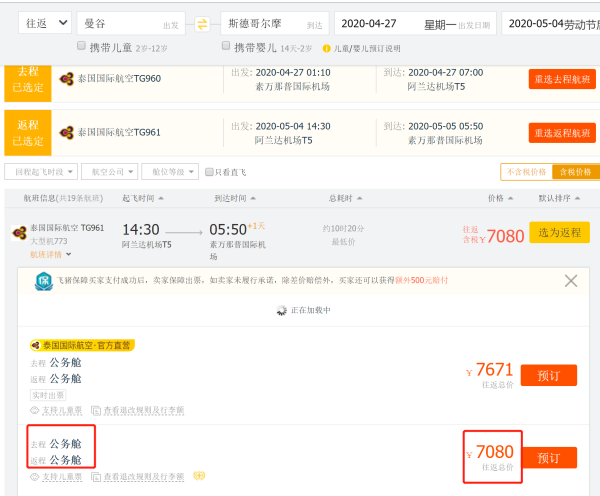The height and width of the screenshot is (496, 600).
Task: Click departure date field 2020-04-27
Action: point(415,23)
